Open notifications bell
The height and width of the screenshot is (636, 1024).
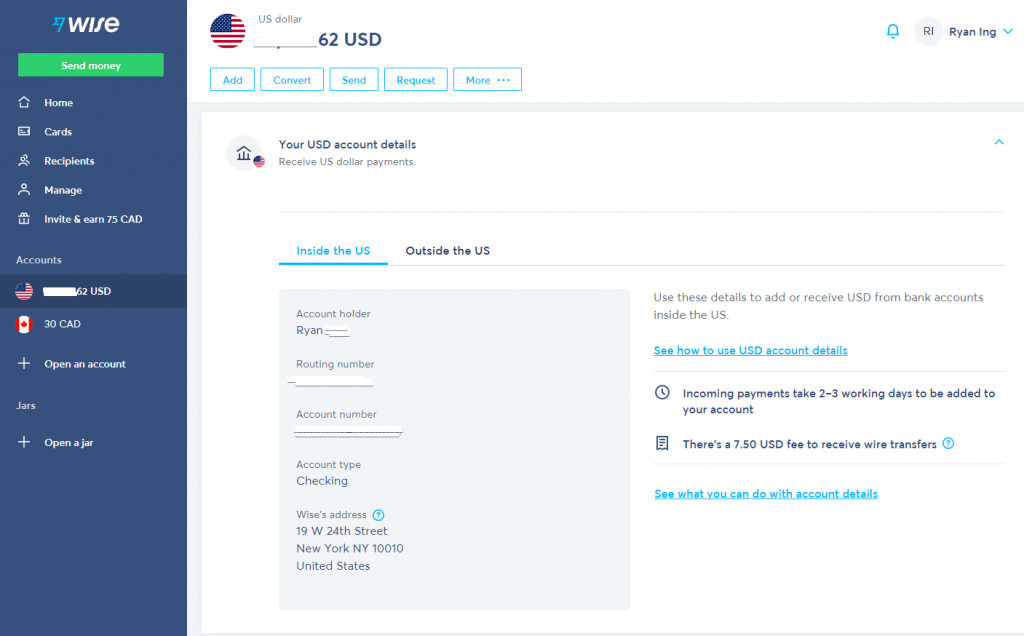(893, 31)
